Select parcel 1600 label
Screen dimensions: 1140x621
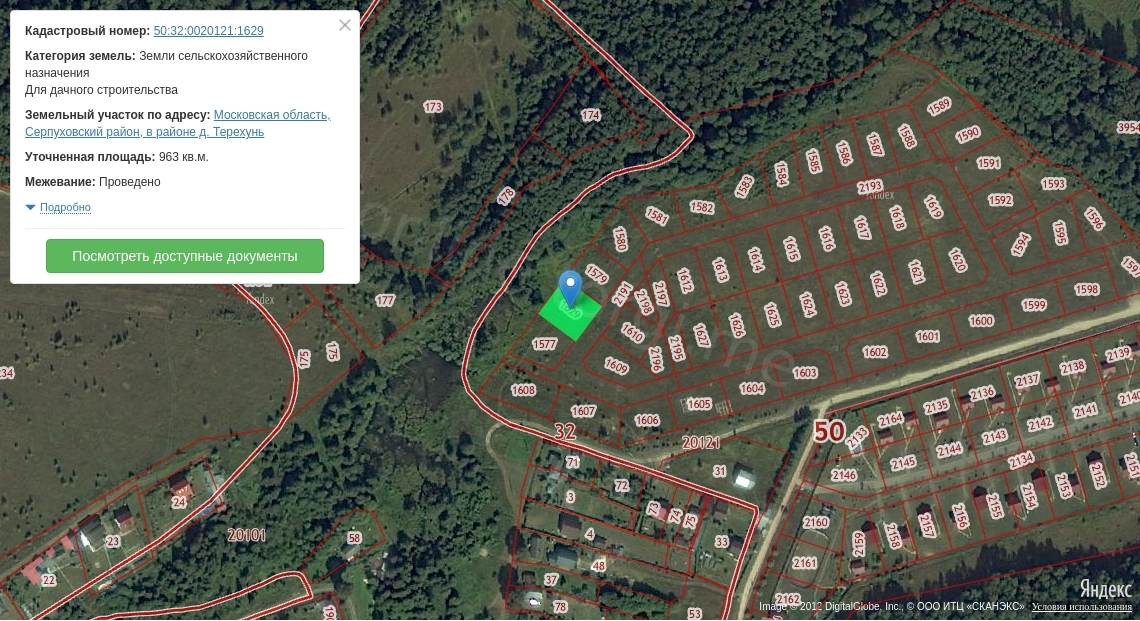tap(981, 321)
